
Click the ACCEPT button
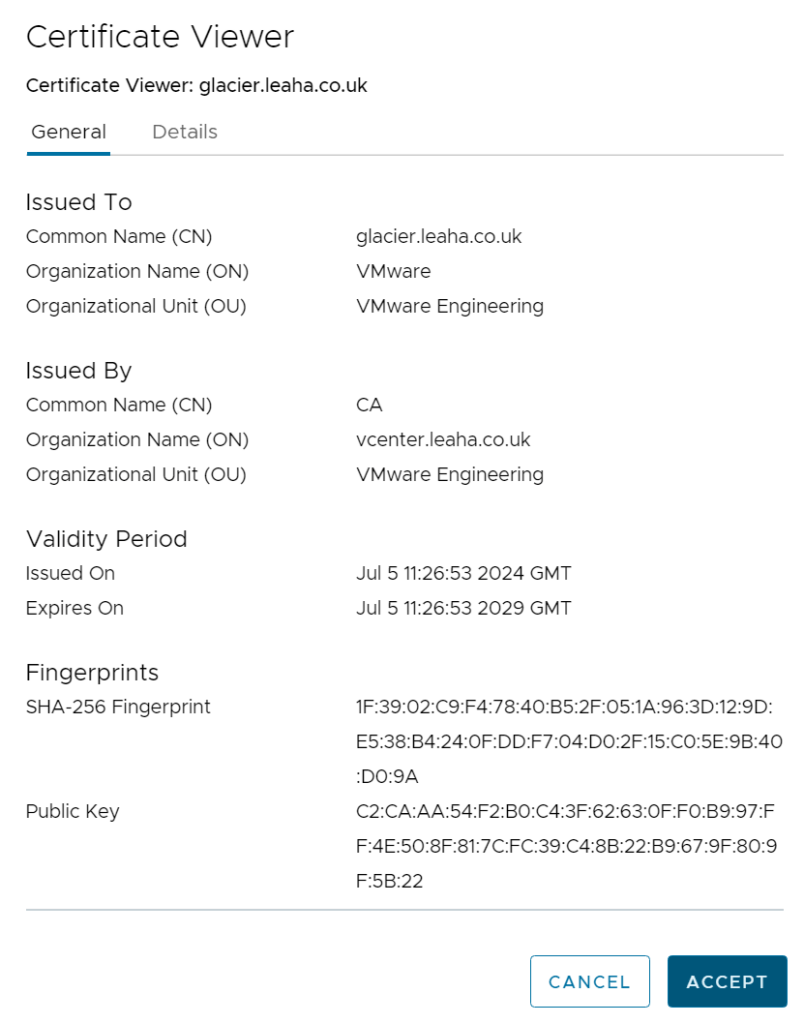pyautogui.click(x=727, y=982)
